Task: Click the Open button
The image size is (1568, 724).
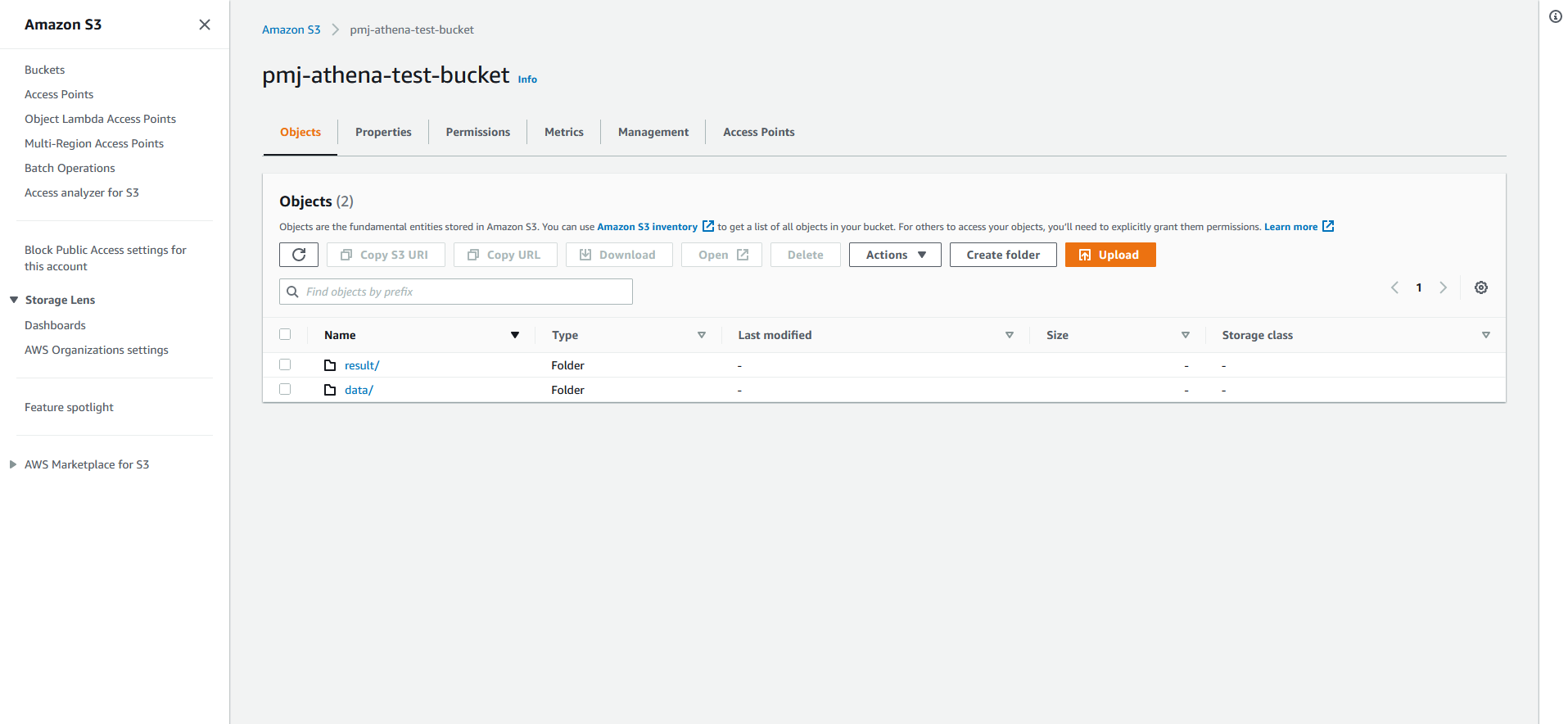Action: 721,255
